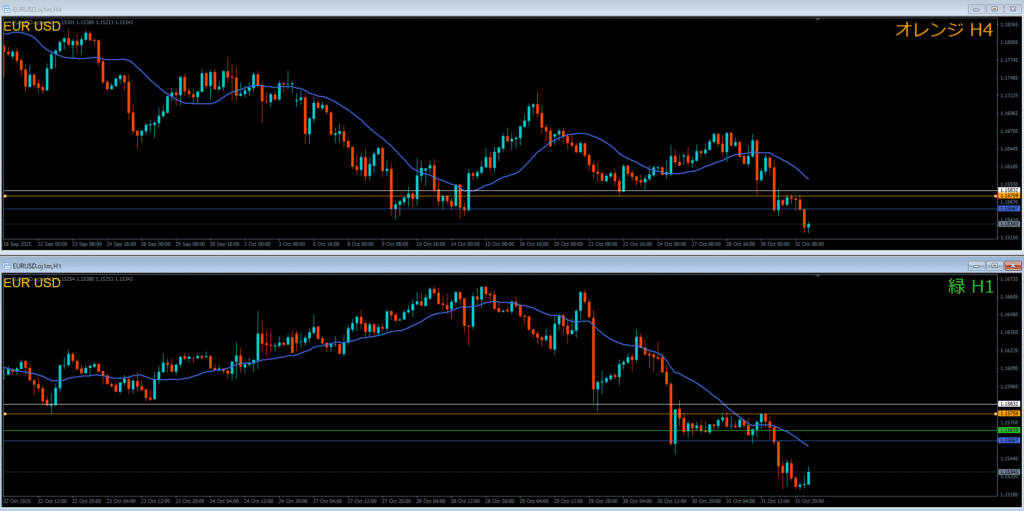Click the orange 1.15799 price tag on H4
The width and height of the screenshot is (1024, 511).
click(1009, 196)
